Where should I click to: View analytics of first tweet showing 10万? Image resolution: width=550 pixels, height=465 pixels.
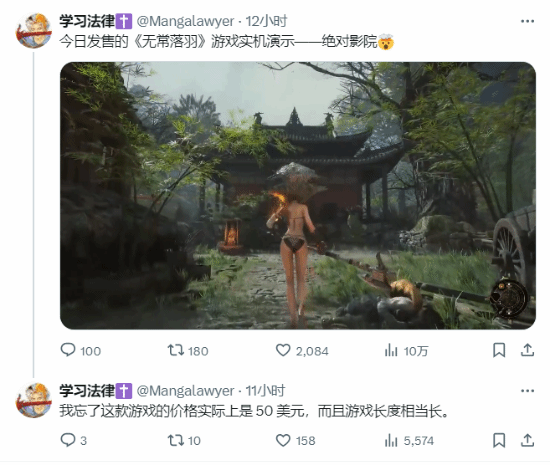click(x=407, y=350)
